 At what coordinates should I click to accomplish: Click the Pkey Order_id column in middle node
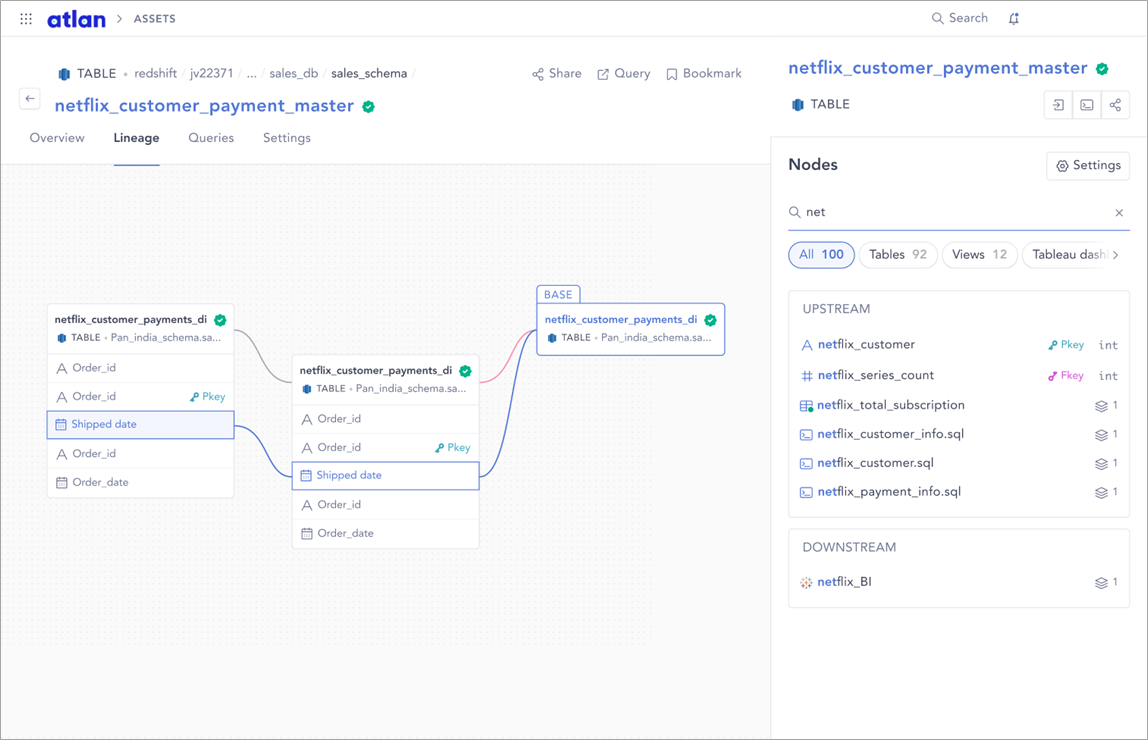tap(386, 448)
